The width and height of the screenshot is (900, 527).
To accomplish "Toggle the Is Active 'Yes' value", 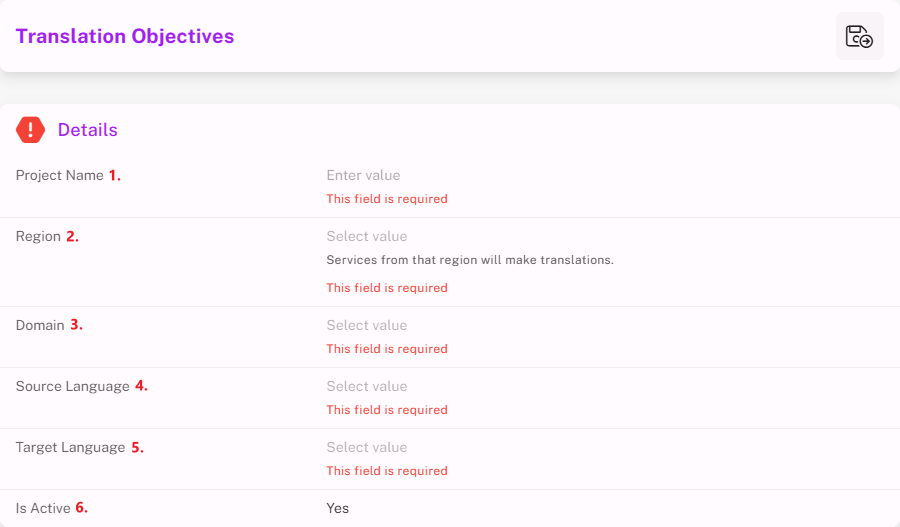I will point(338,509).
